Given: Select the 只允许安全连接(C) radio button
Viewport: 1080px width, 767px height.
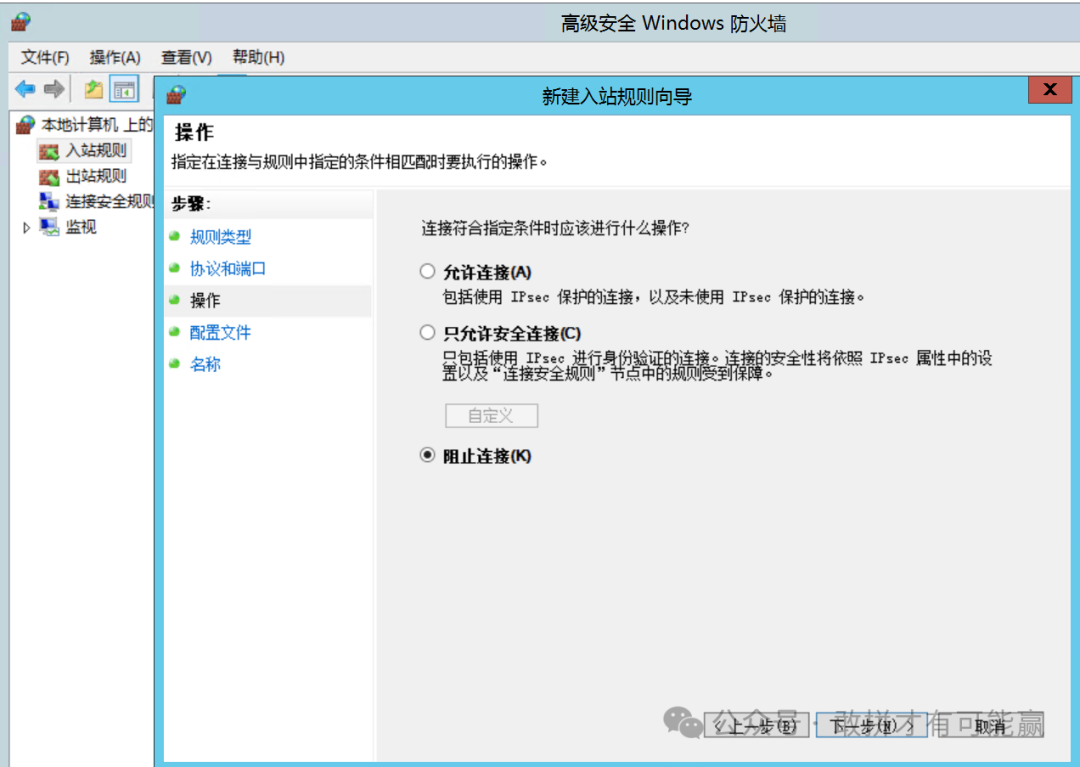Looking at the screenshot, I should click(x=428, y=333).
